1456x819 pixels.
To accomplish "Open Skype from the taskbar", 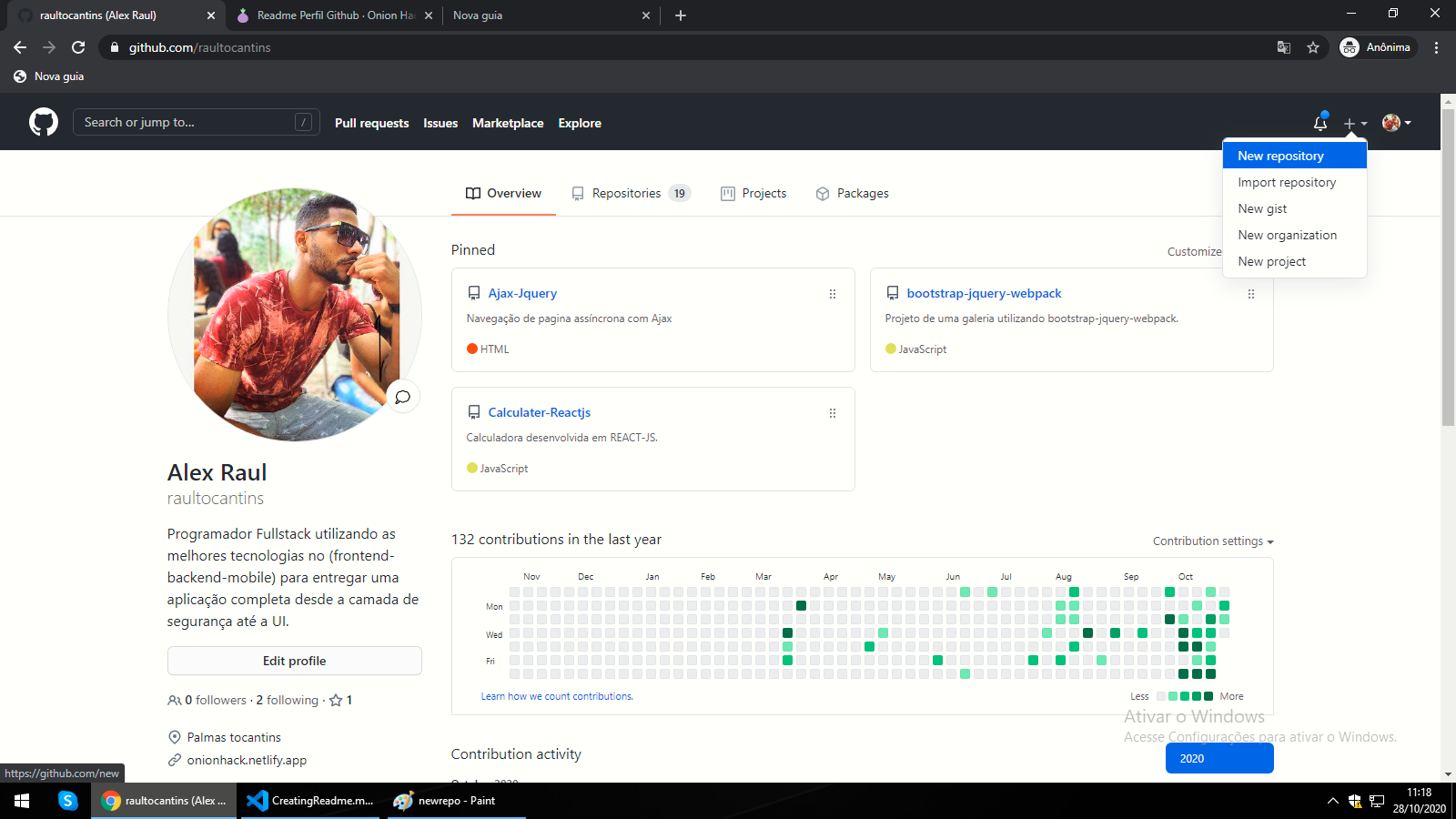I will click(67, 801).
